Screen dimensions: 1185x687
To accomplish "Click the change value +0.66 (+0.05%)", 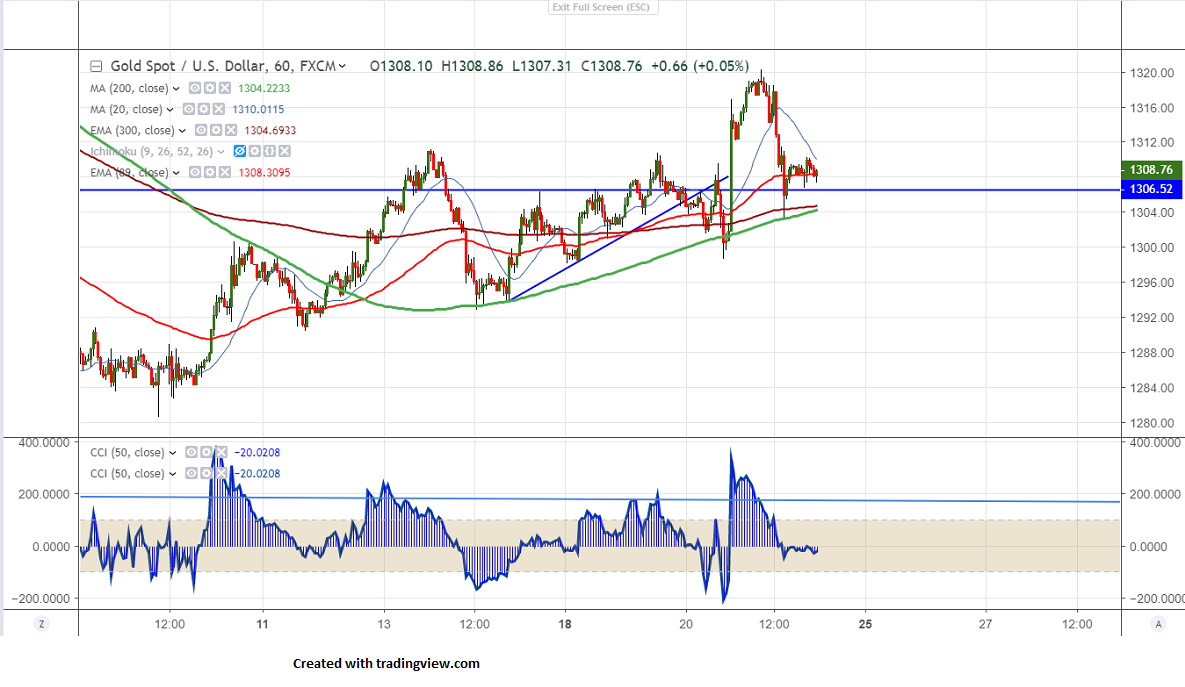I will (x=700, y=66).
